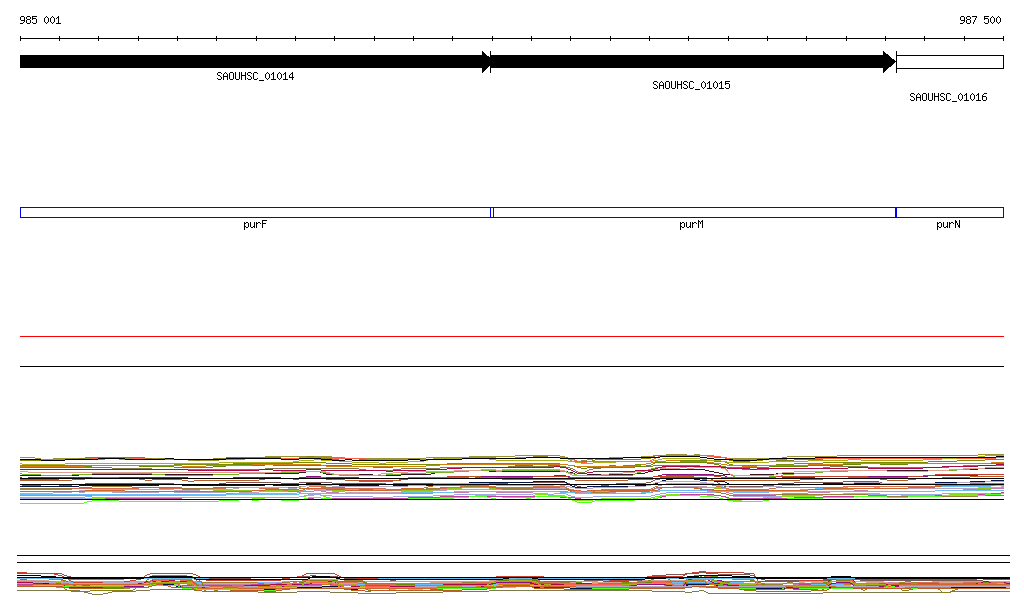Click the 987 500 end coordinate
Screen dimensions: 1024x611
[x=980, y=20]
